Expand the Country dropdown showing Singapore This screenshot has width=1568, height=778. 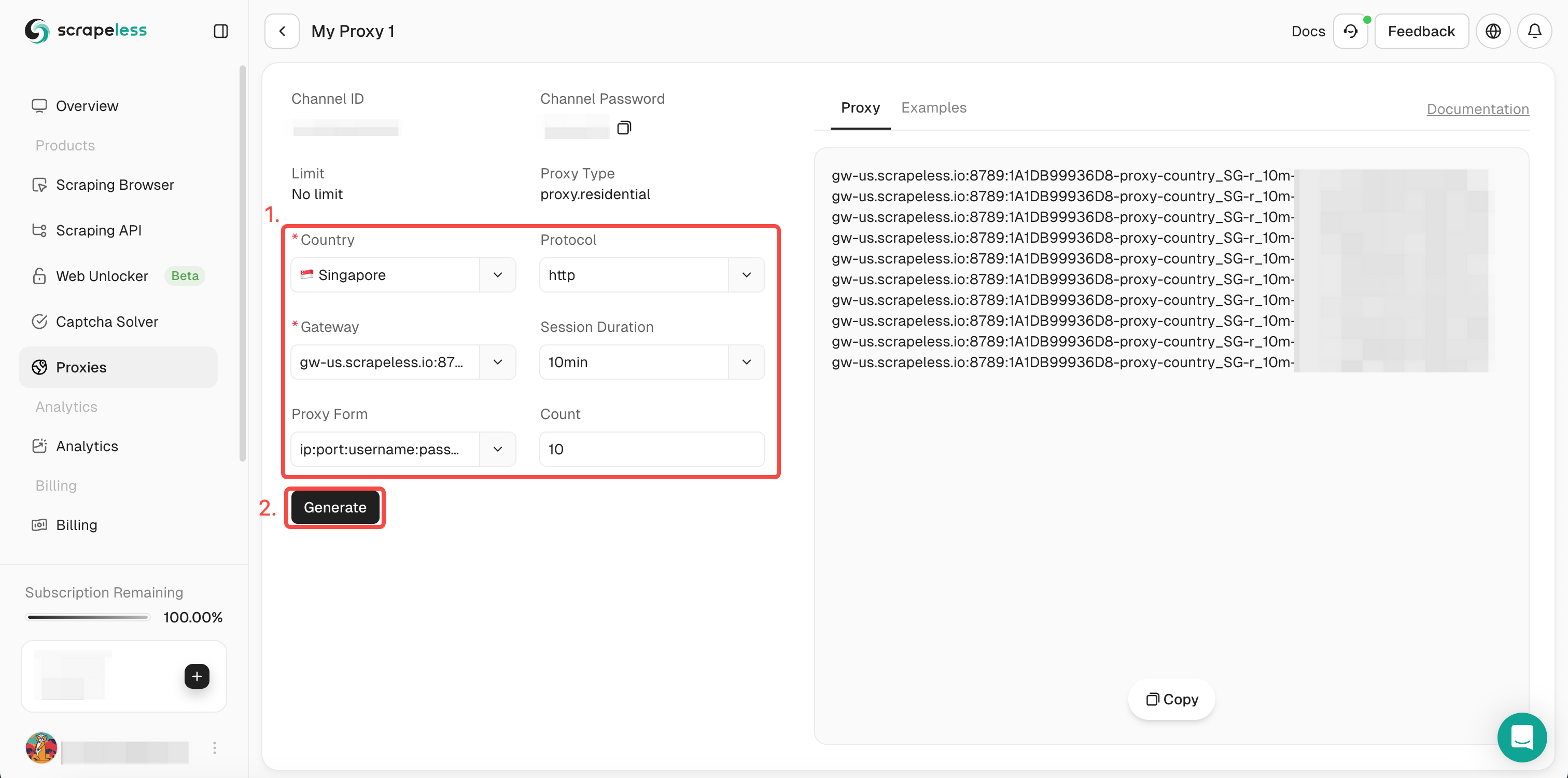coord(497,275)
